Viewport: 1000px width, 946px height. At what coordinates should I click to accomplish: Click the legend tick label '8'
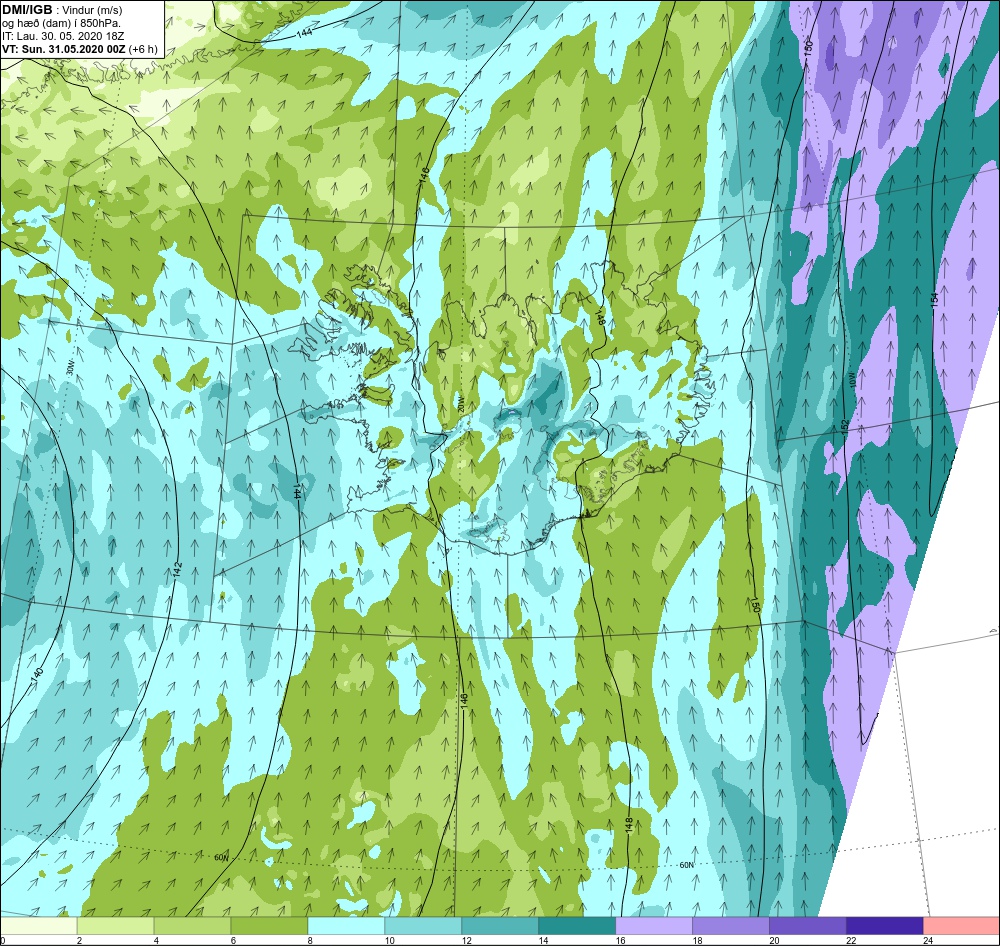(x=311, y=940)
